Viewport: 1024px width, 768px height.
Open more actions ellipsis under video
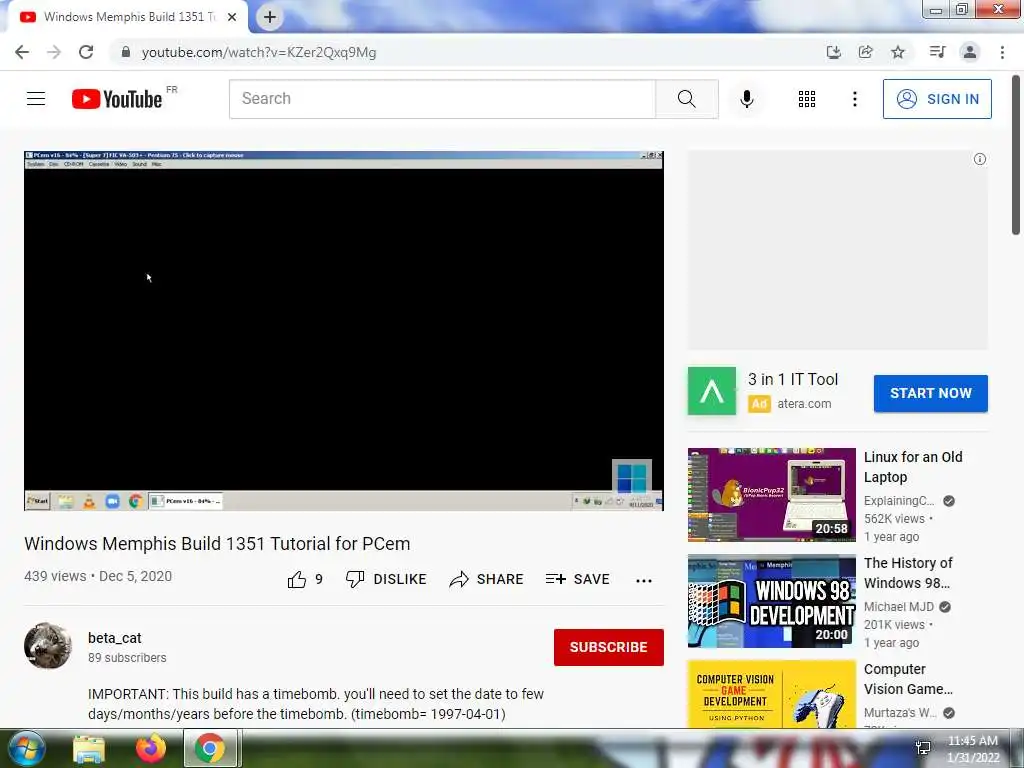click(644, 581)
